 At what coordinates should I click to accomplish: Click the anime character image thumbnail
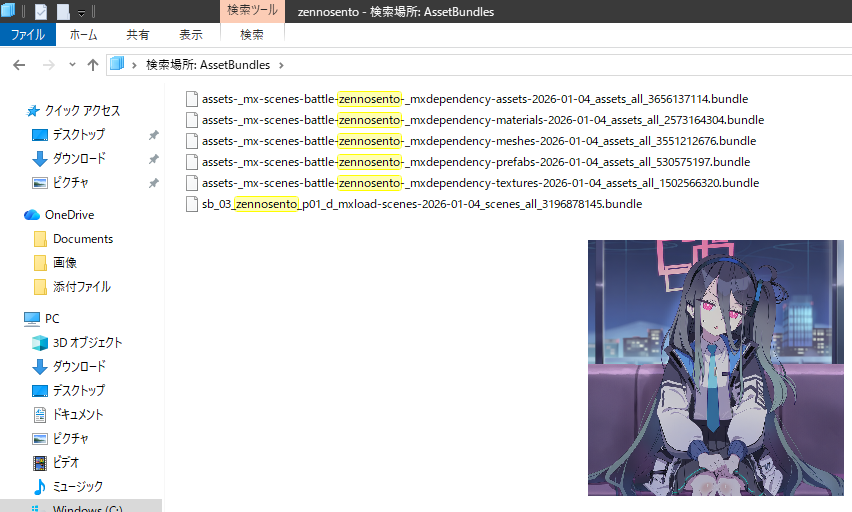pos(715,367)
